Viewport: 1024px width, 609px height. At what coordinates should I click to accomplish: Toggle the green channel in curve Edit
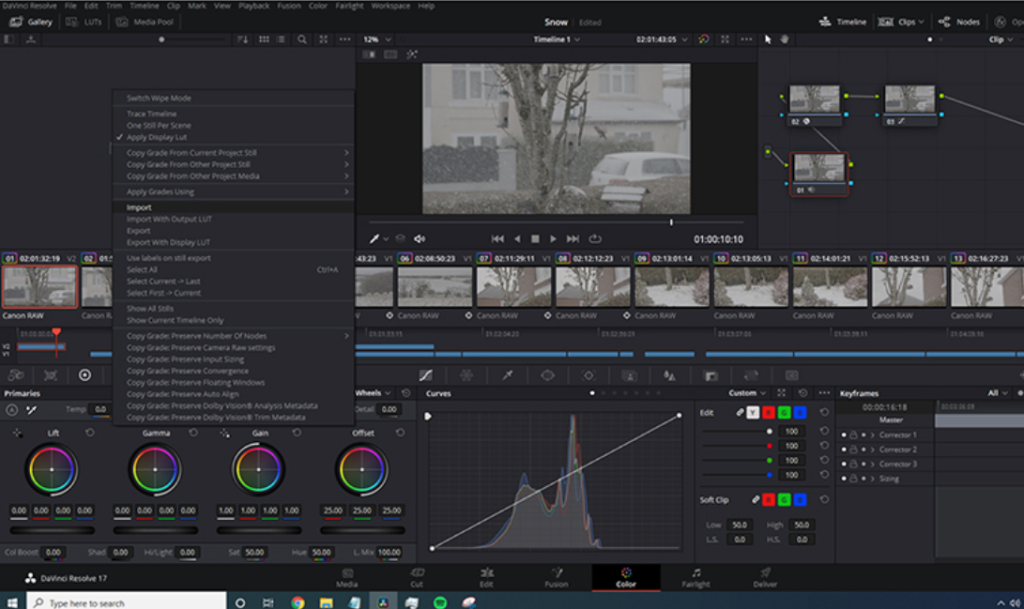[784, 413]
